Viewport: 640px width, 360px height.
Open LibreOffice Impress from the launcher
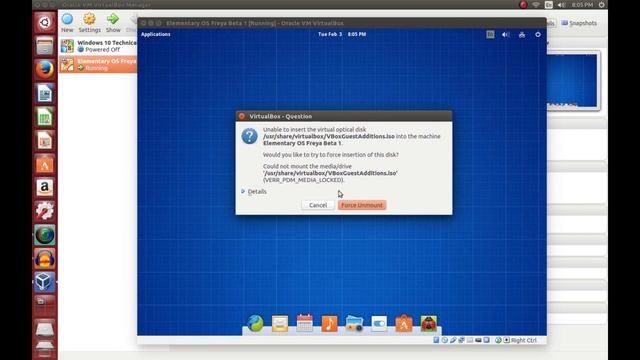44,140
